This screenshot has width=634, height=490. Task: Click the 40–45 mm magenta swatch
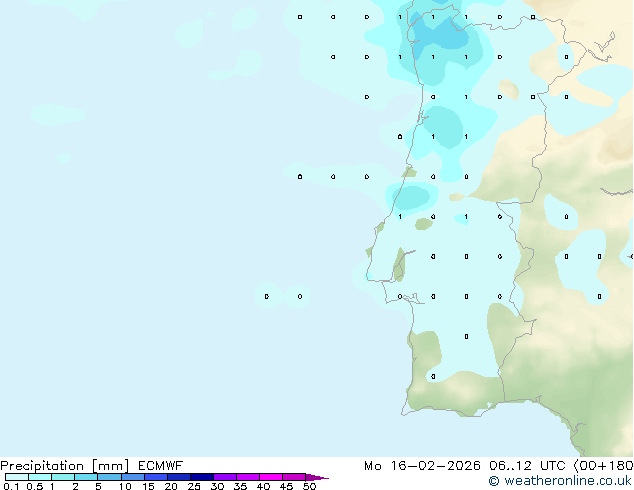click(271, 477)
